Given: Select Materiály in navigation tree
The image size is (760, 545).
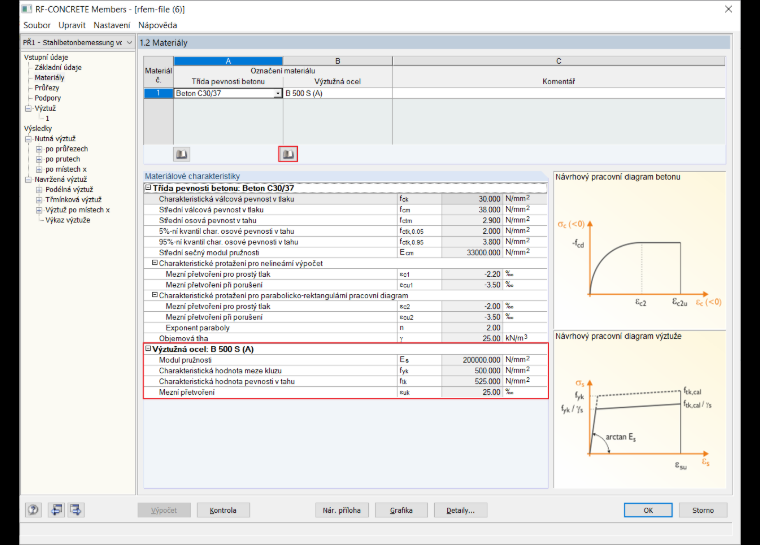Looking at the screenshot, I should click(49, 78).
